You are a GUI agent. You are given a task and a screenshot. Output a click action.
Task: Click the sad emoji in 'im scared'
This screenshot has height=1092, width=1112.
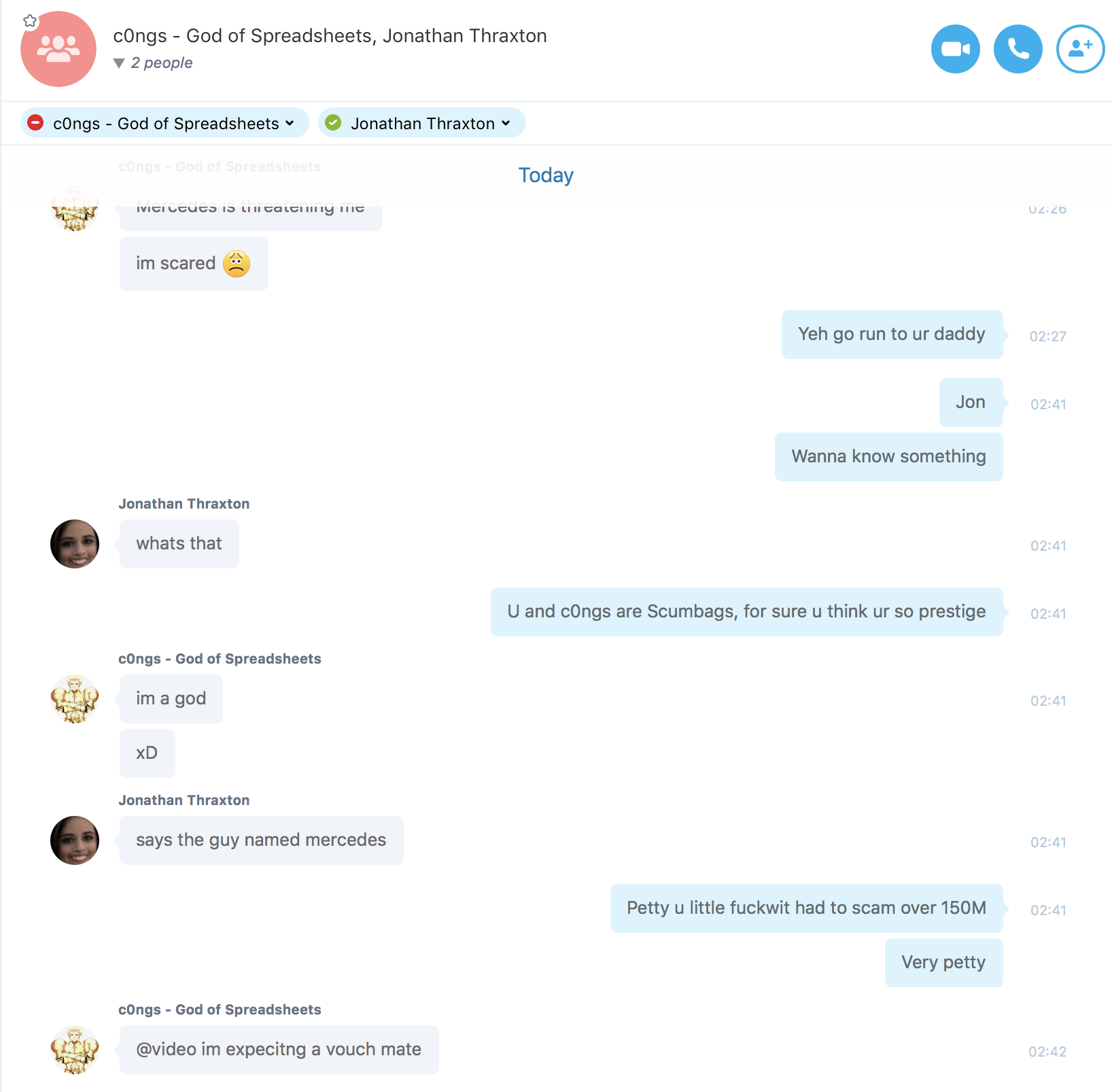pyautogui.click(x=237, y=264)
